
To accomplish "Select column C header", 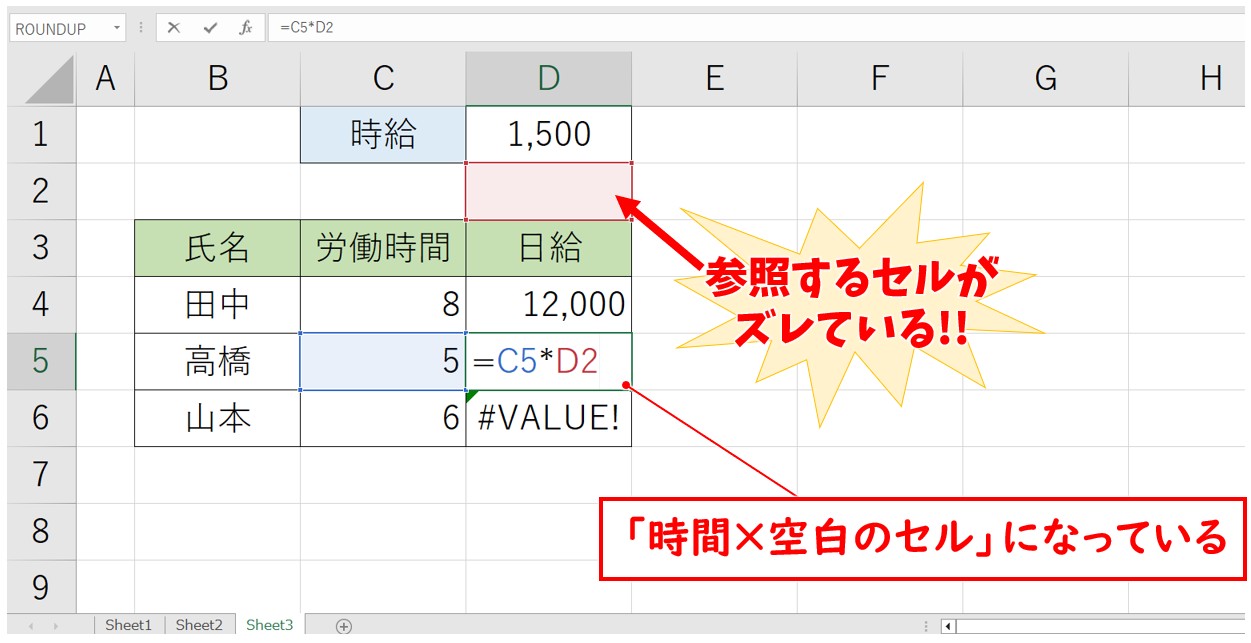I will point(383,79).
